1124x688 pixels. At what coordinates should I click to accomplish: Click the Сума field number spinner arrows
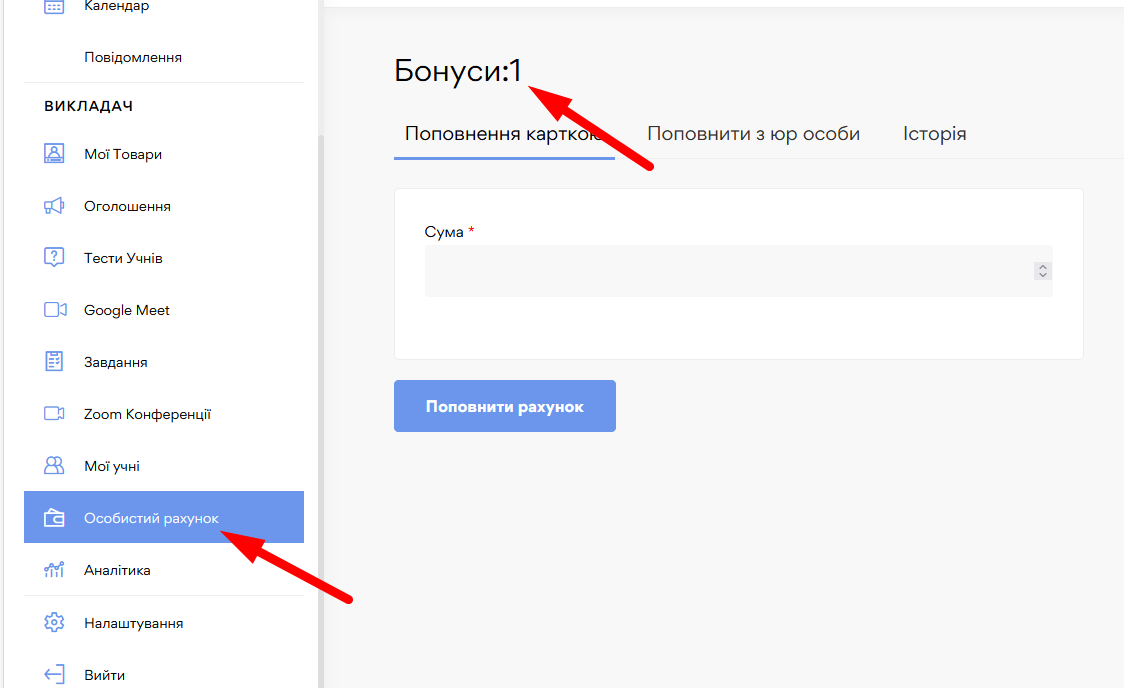point(1043,271)
